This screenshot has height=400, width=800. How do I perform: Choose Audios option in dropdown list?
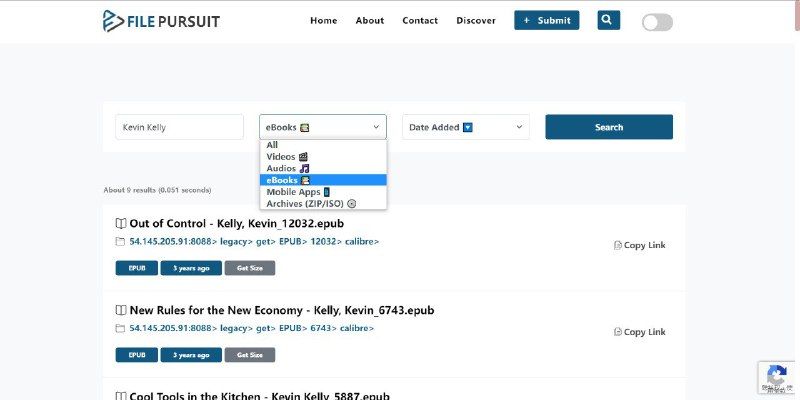click(287, 169)
